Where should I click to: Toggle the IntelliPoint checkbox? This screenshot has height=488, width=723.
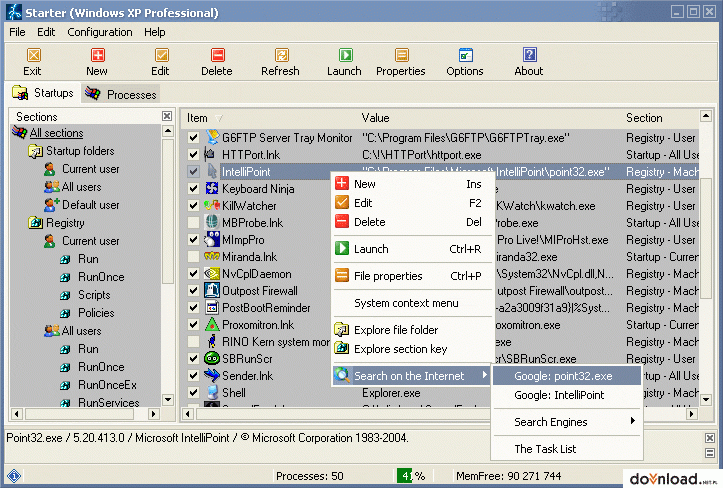[194, 171]
